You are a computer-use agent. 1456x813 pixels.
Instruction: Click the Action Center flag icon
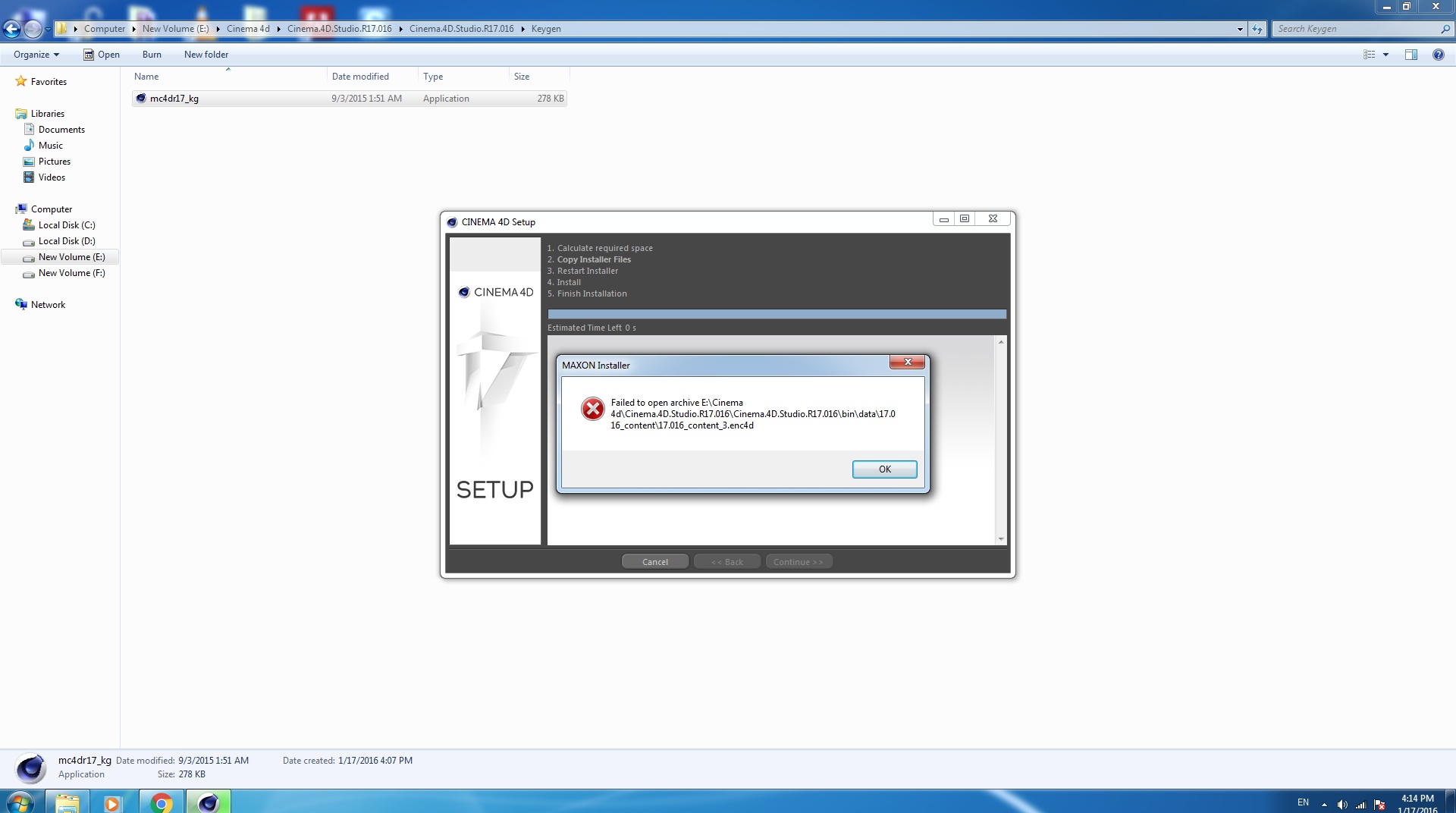point(1379,805)
